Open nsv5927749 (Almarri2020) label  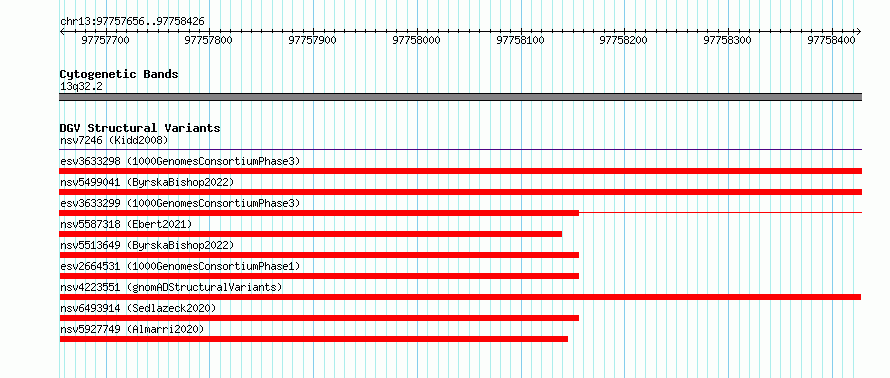click(x=132, y=329)
